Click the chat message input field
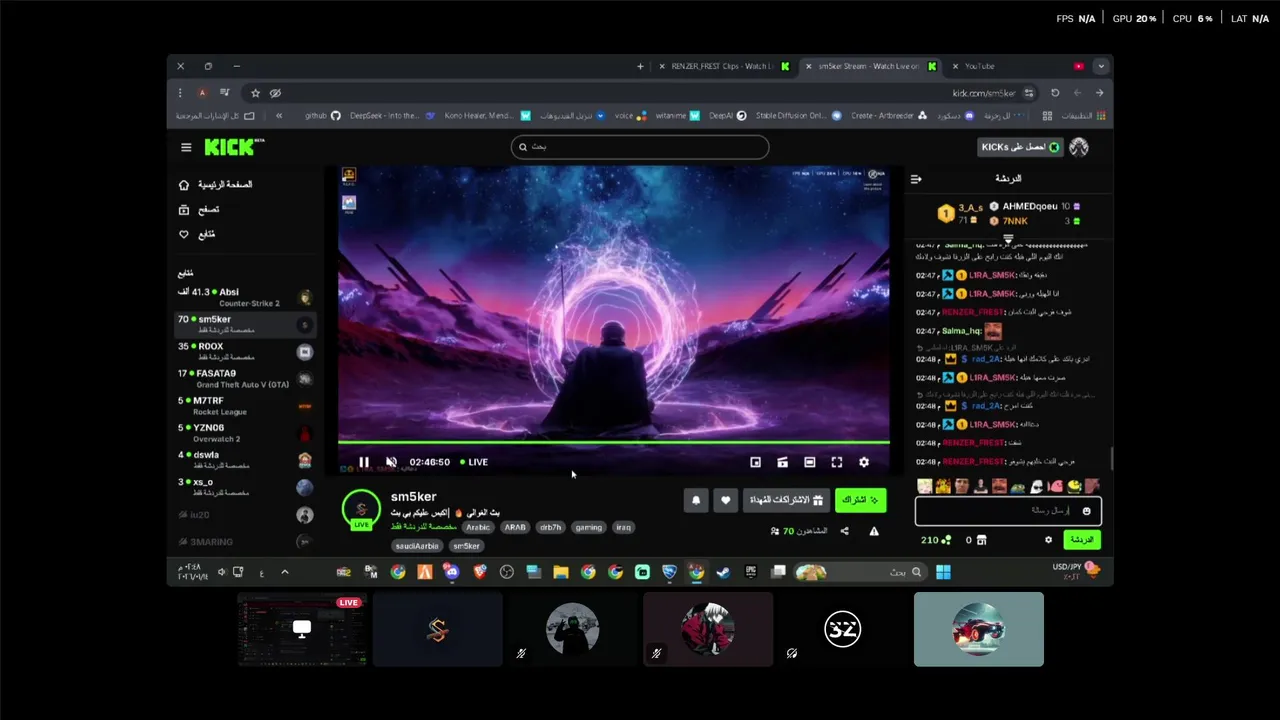The image size is (1280, 720). pos(1008,511)
